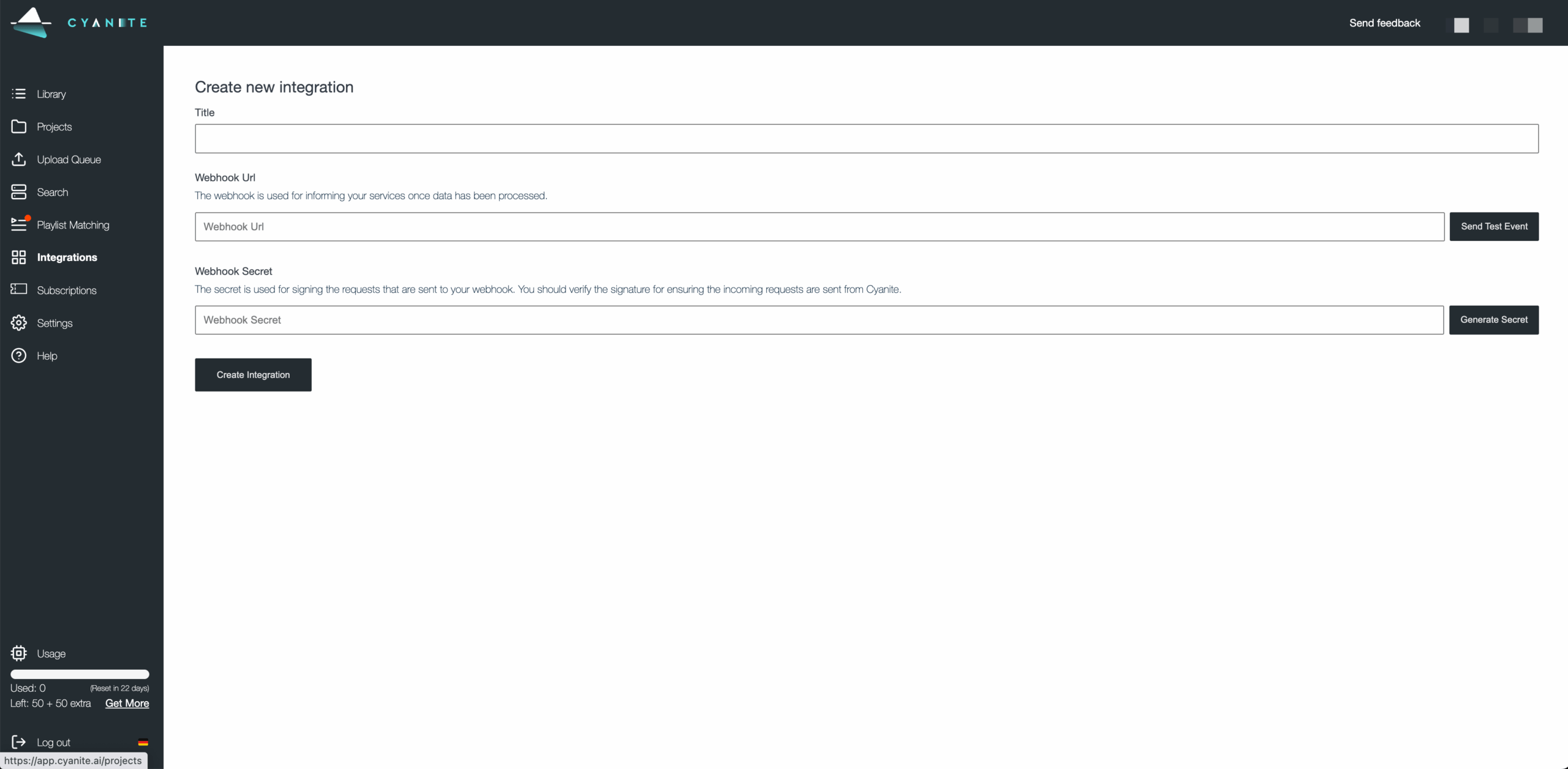Click the usage progress bar
This screenshot has width=1568, height=769.
pos(80,674)
